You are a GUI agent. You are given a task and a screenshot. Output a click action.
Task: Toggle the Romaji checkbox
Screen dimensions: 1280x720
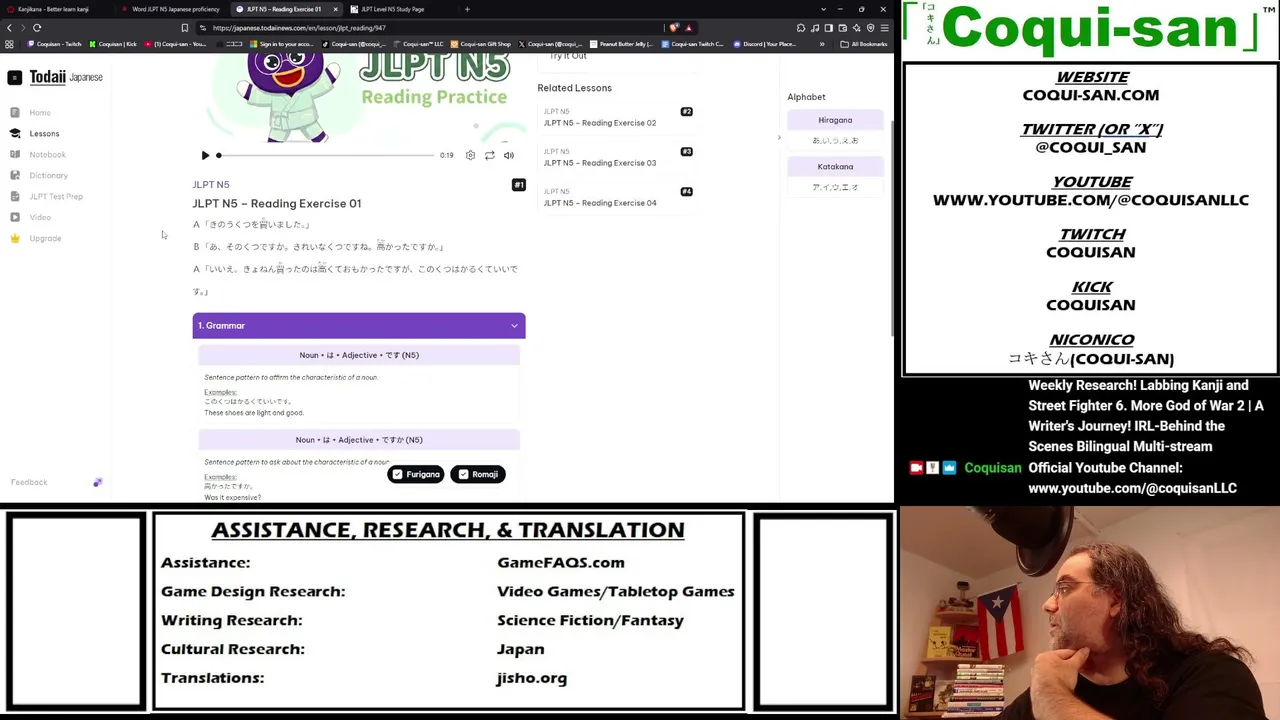coord(478,474)
